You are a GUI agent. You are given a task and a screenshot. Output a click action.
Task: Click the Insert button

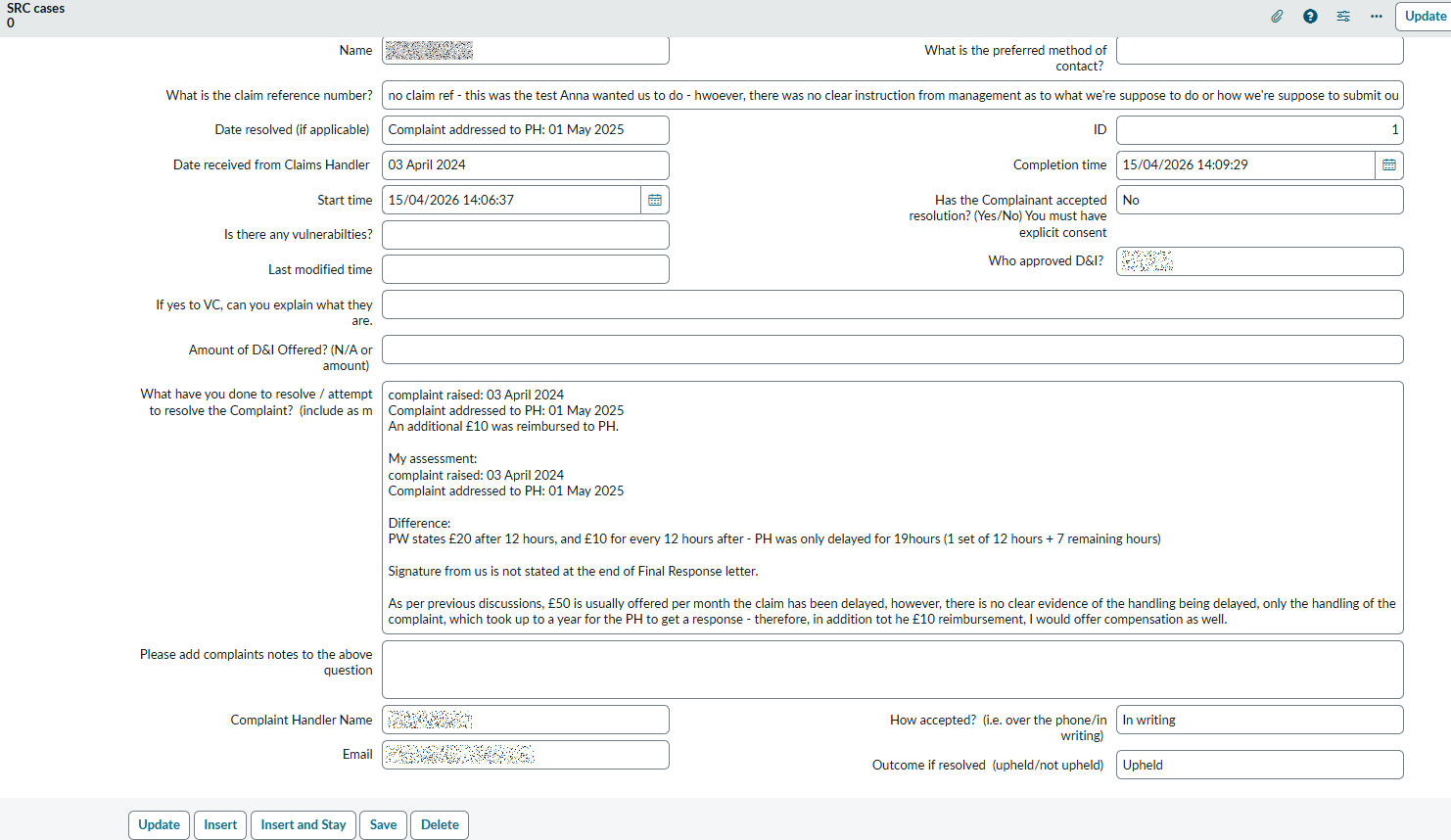click(220, 824)
